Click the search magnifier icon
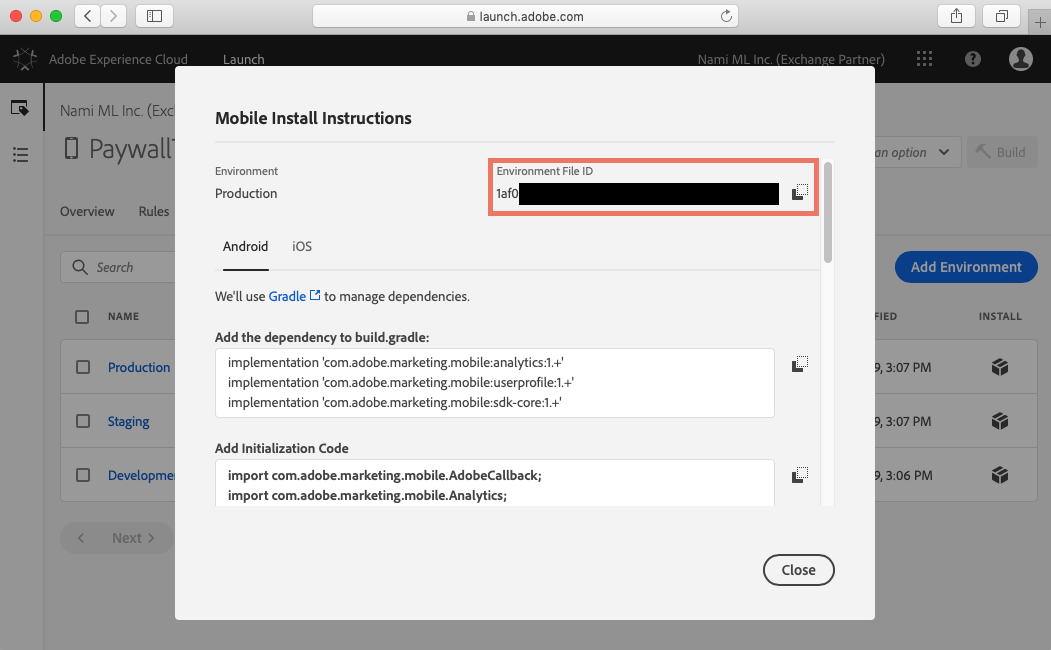Screen dimensions: 1051x650 coord(80,267)
